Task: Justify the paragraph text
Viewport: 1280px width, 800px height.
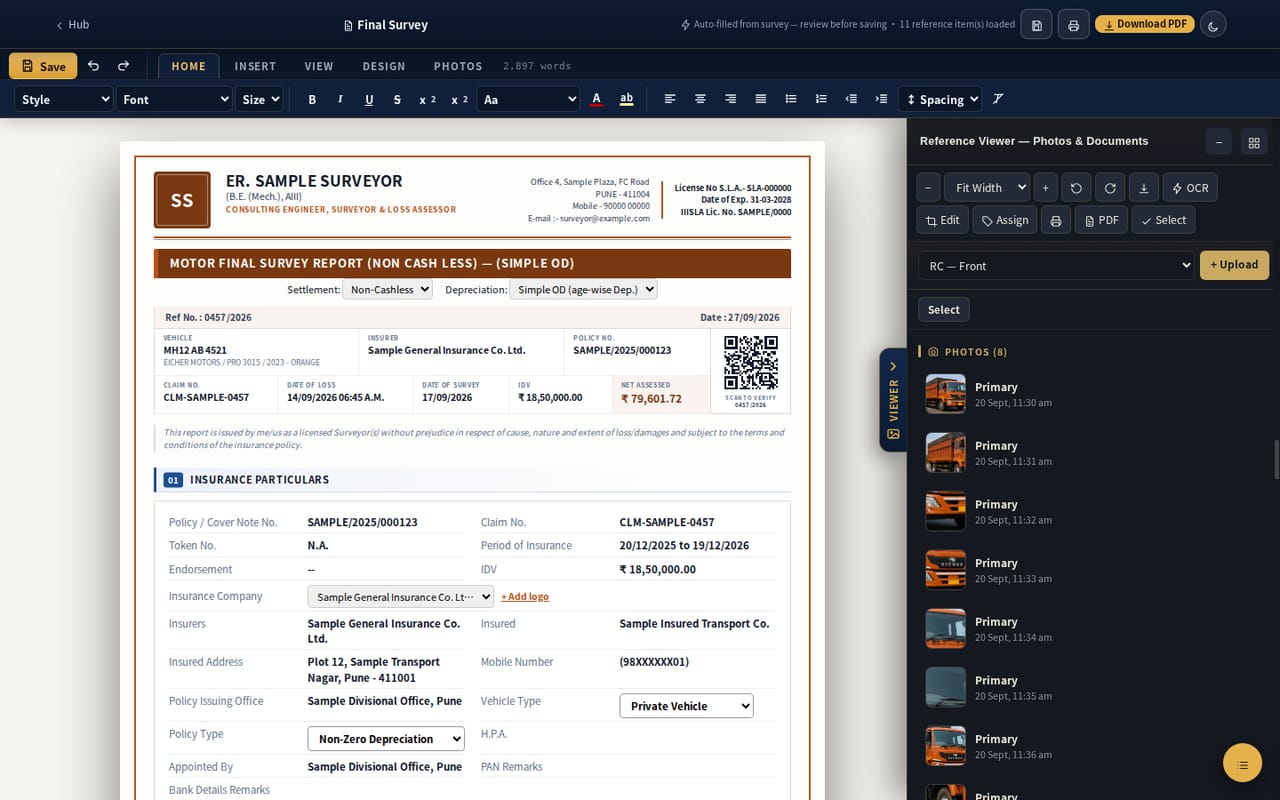Action: pyautogui.click(x=761, y=99)
